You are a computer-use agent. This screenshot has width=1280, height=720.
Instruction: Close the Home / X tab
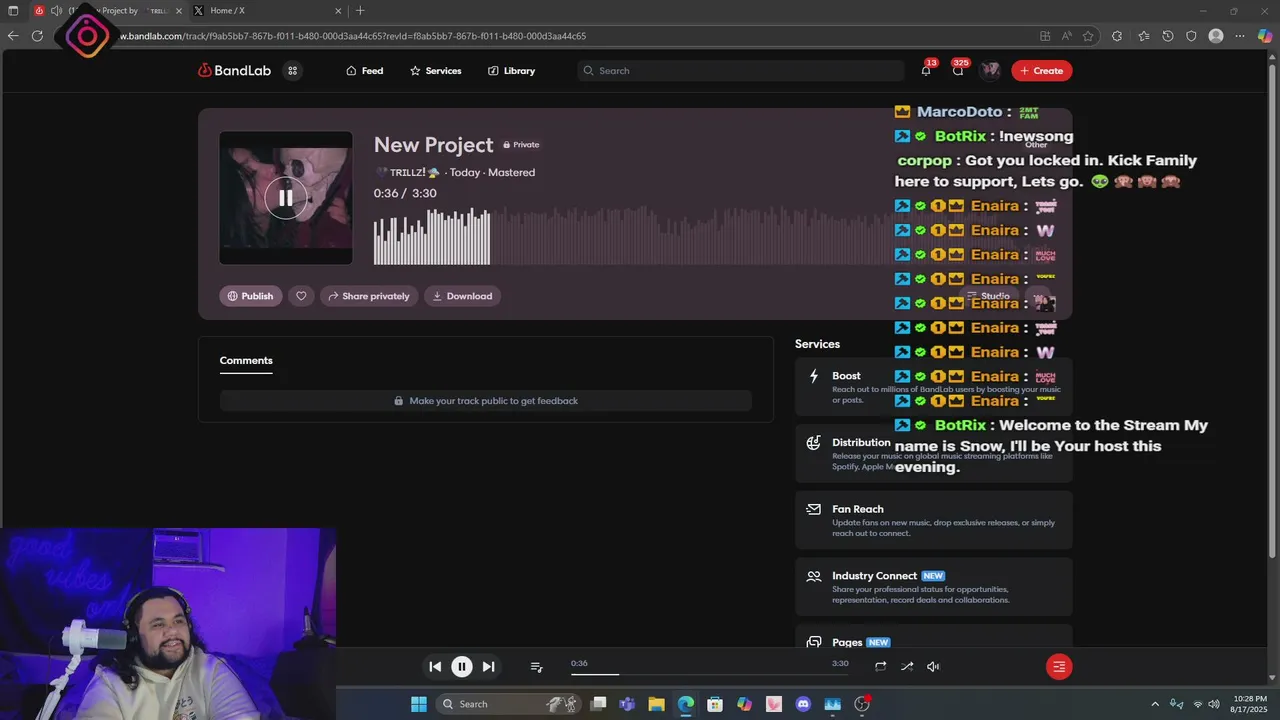click(338, 11)
